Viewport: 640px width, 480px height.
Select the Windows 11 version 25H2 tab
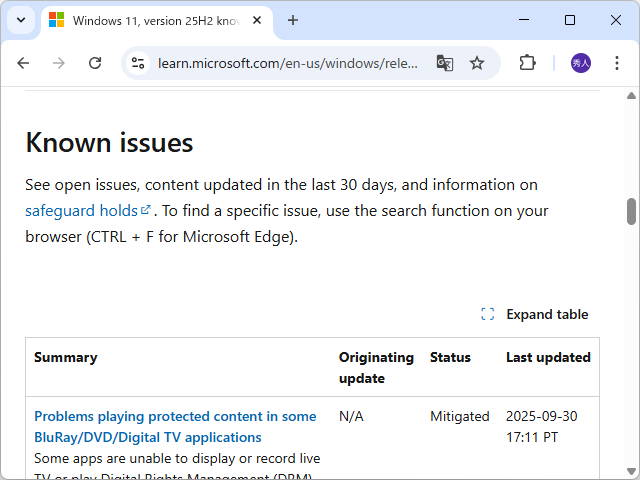point(157,21)
